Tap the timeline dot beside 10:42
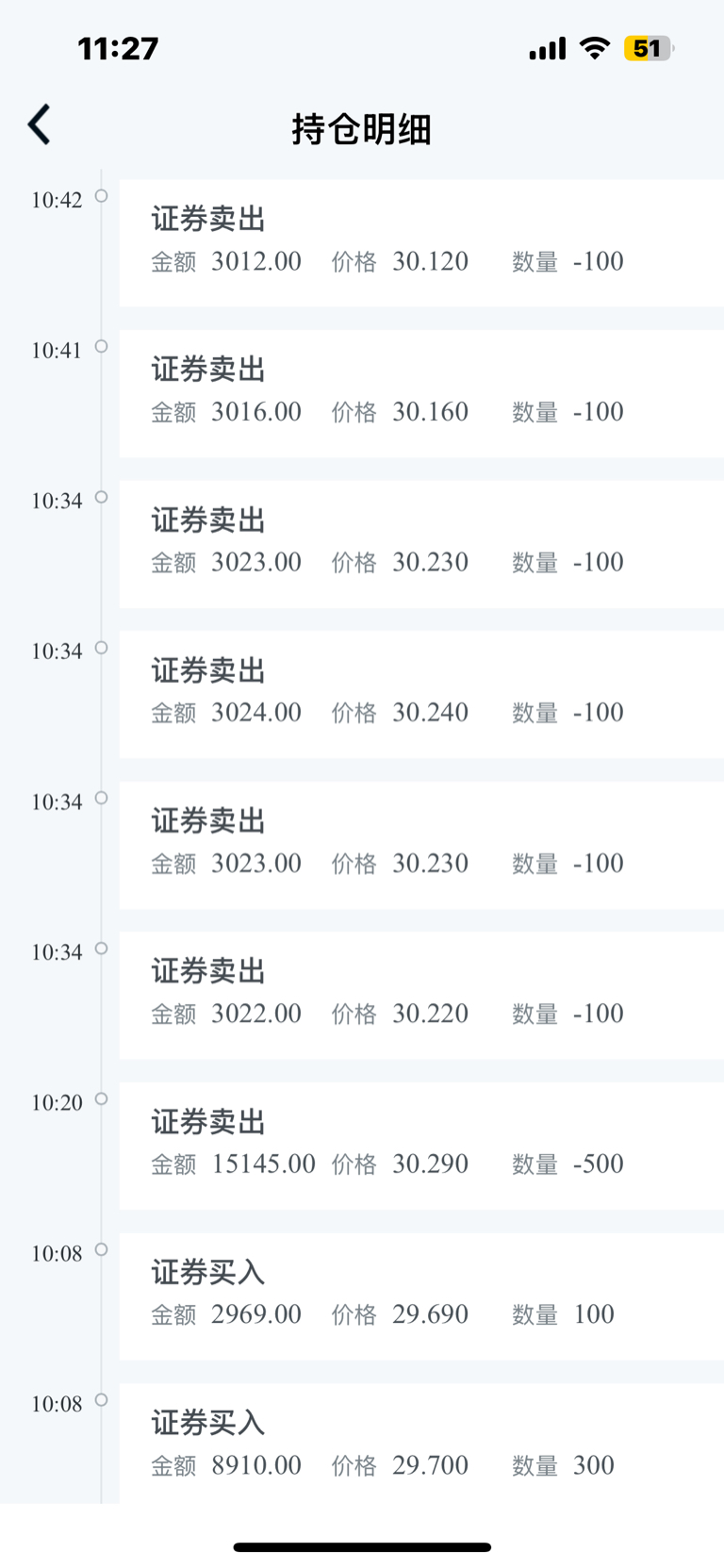Image resolution: width=724 pixels, height=1568 pixels. click(101, 196)
